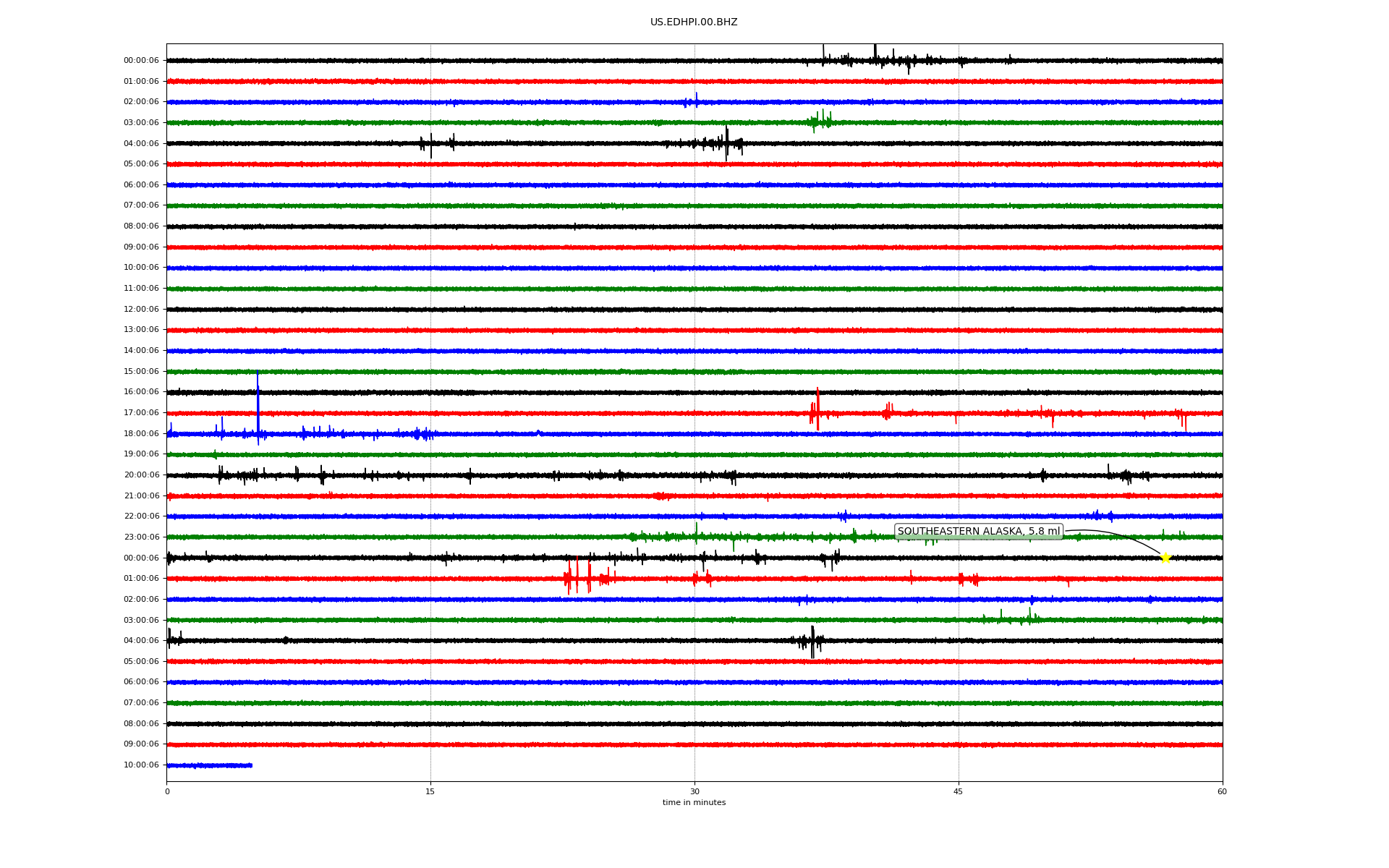The image size is (1389, 868).
Task: Click the red burst on the 17:00:06 trace
Action: pos(816,412)
